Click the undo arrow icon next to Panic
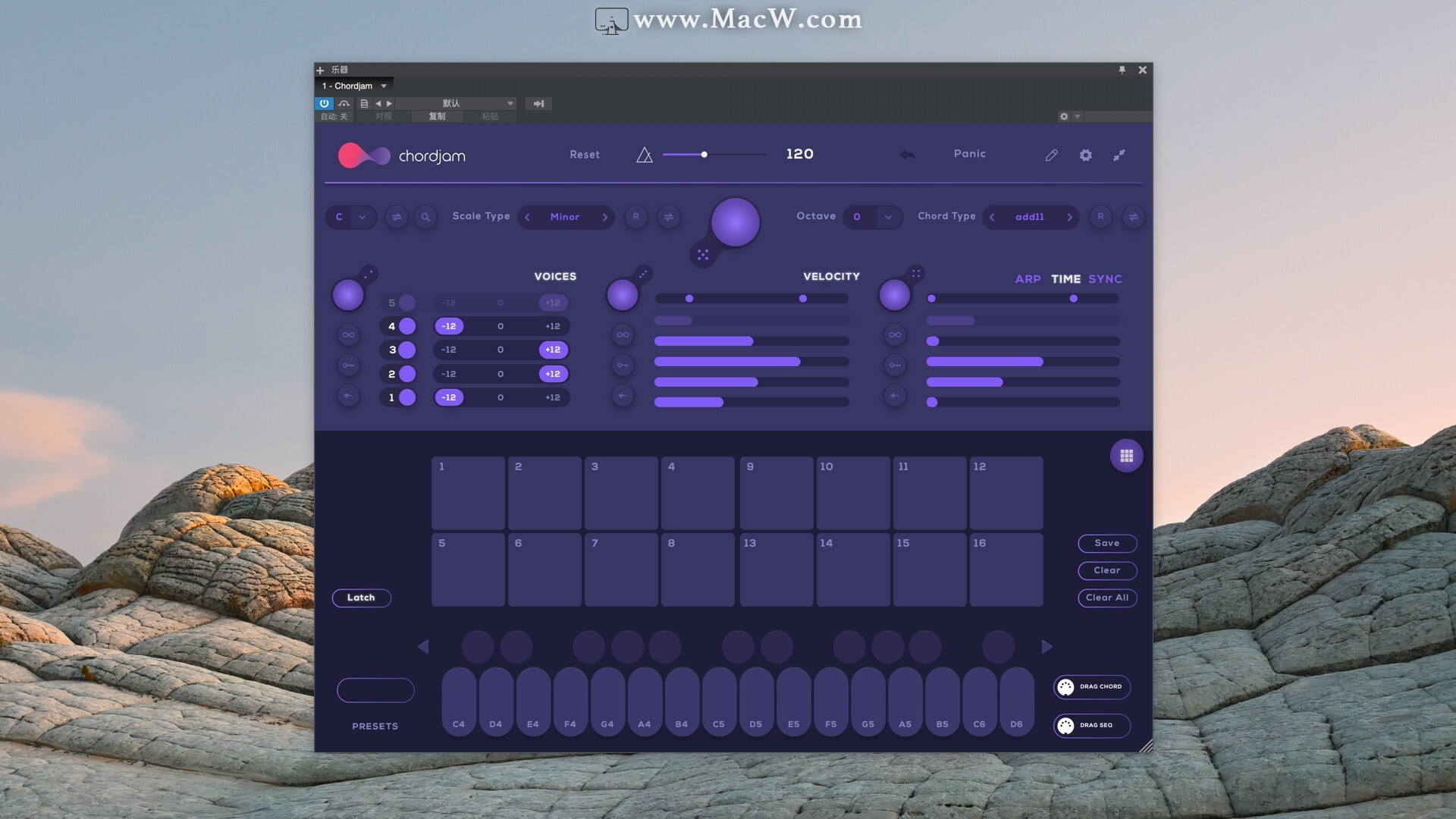This screenshot has width=1456, height=819. coord(907,155)
